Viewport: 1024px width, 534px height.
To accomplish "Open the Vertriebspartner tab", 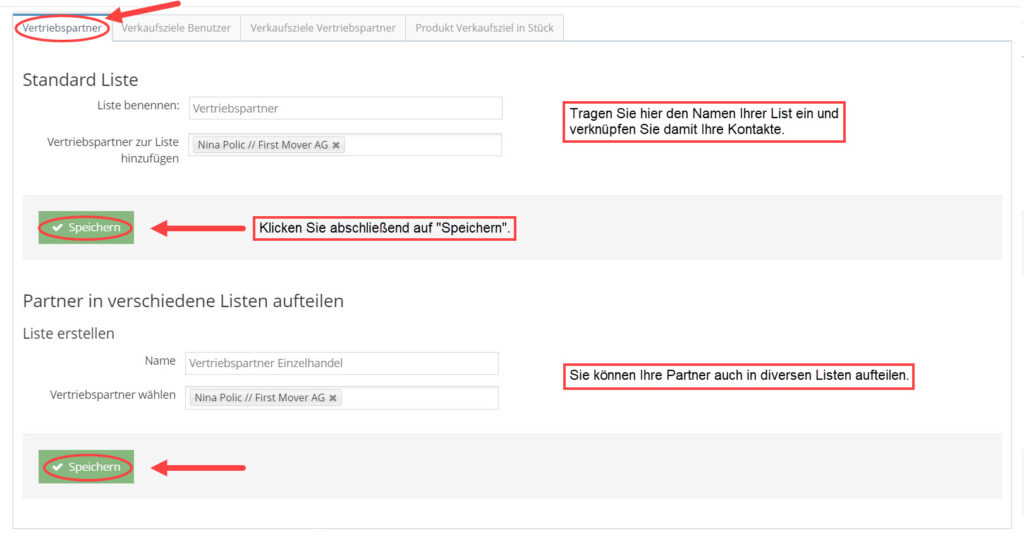I will (62, 28).
